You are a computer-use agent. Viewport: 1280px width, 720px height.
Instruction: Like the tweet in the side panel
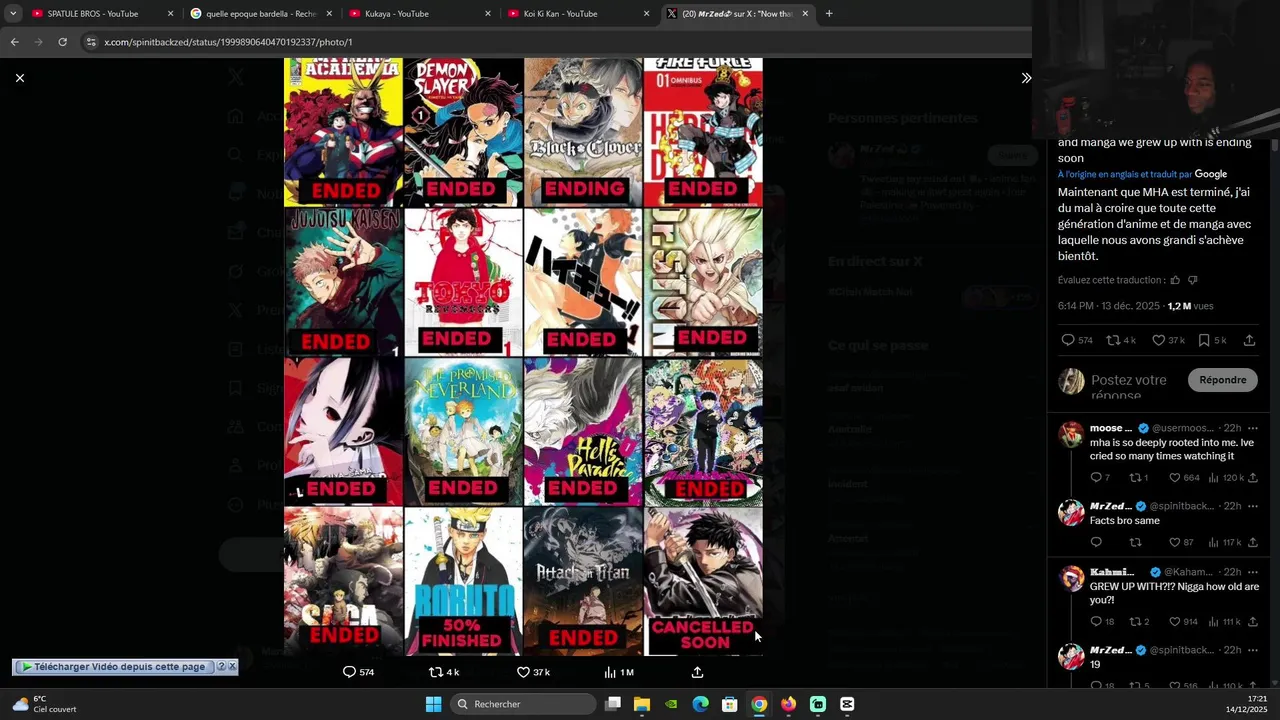tap(1158, 340)
